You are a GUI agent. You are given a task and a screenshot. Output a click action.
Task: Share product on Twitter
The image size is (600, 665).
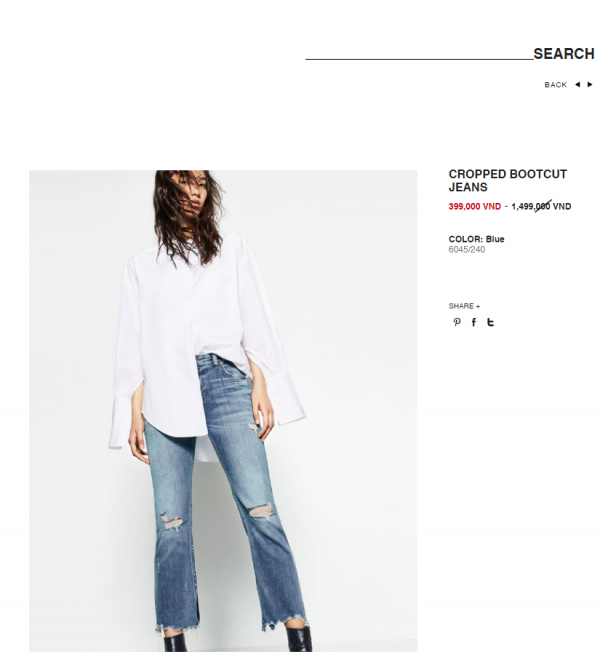pos(491,322)
